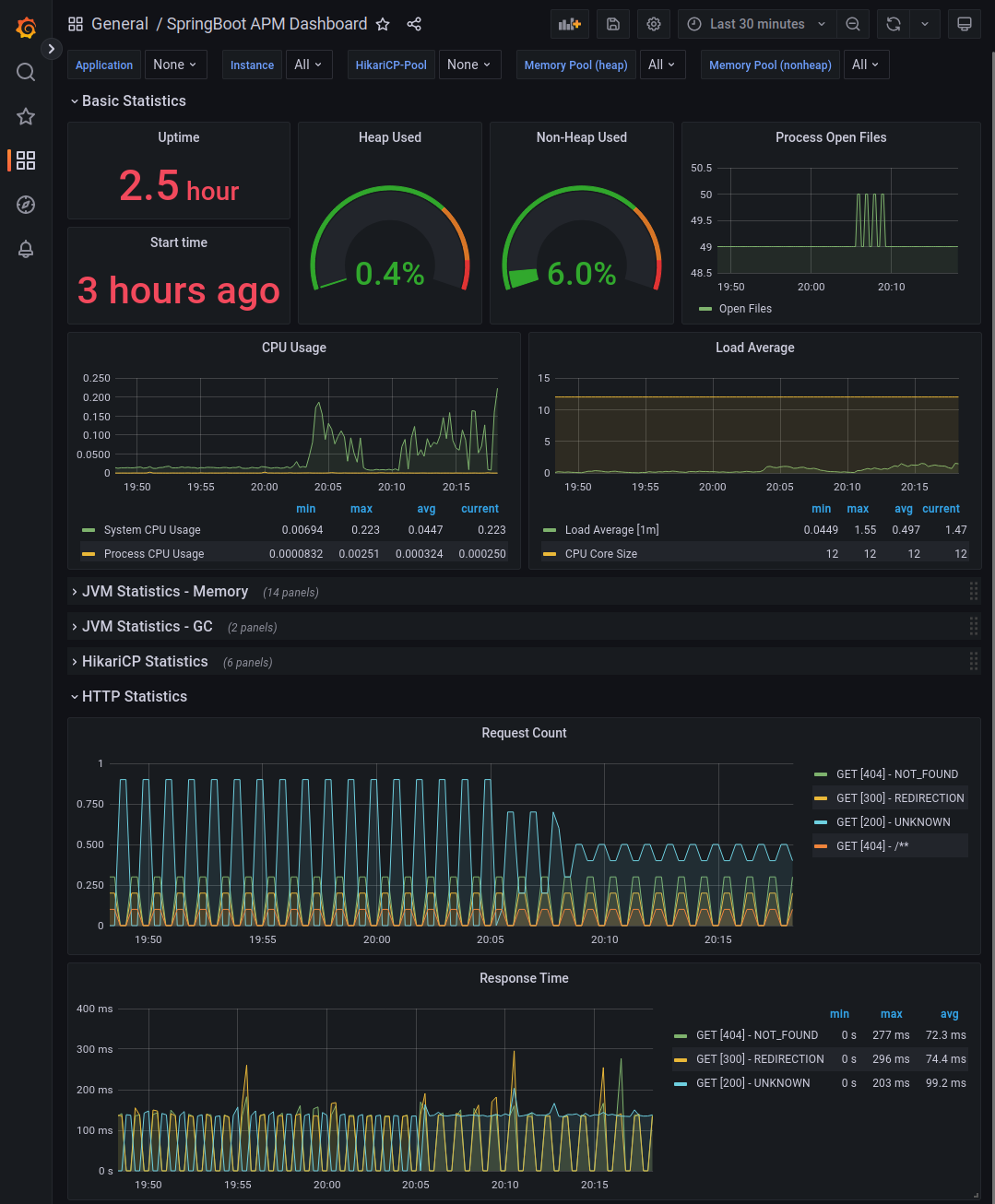
Task: Toggle Process CPU Usage series visibility
Action: coord(154,554)
